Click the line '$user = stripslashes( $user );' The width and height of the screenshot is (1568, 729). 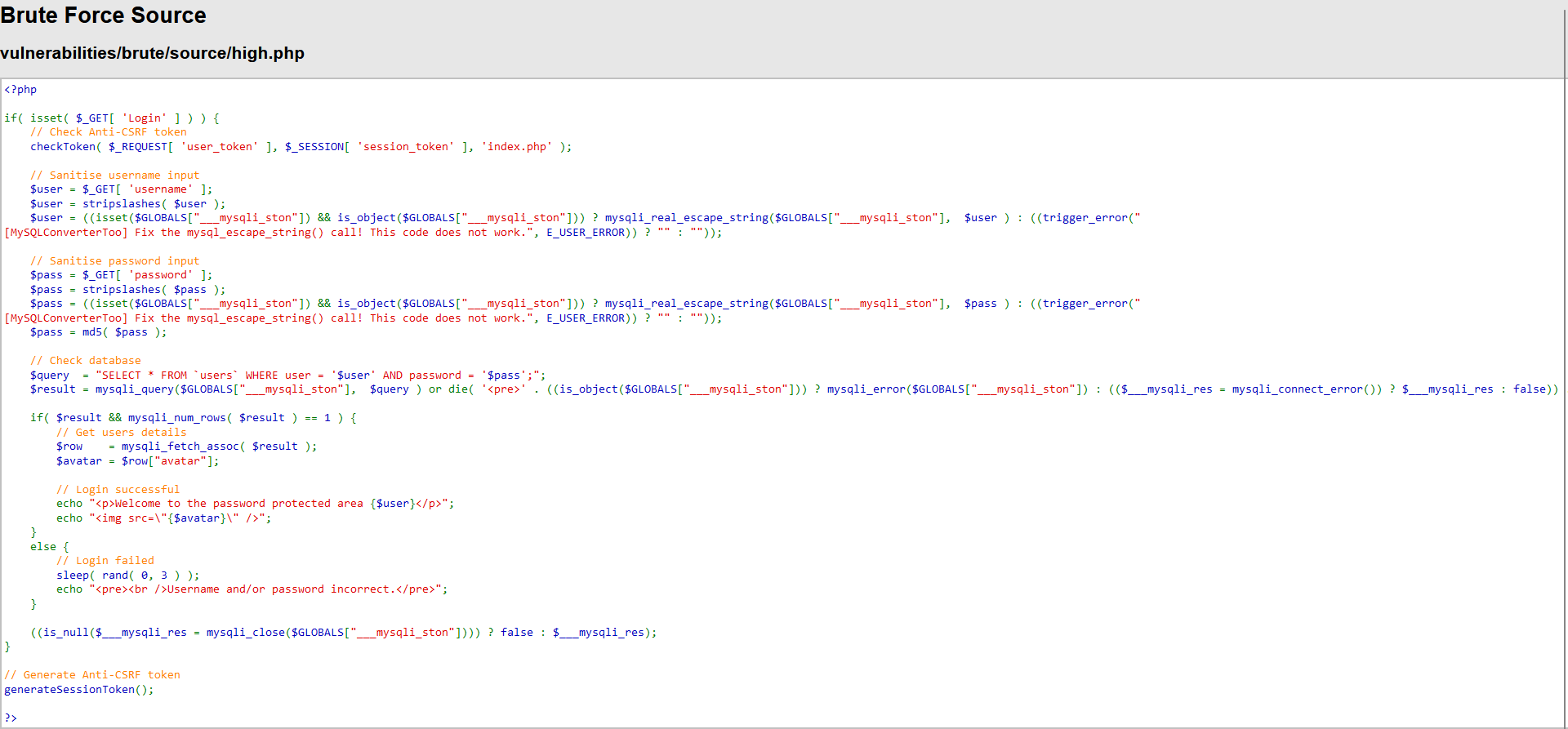point(128,204)
